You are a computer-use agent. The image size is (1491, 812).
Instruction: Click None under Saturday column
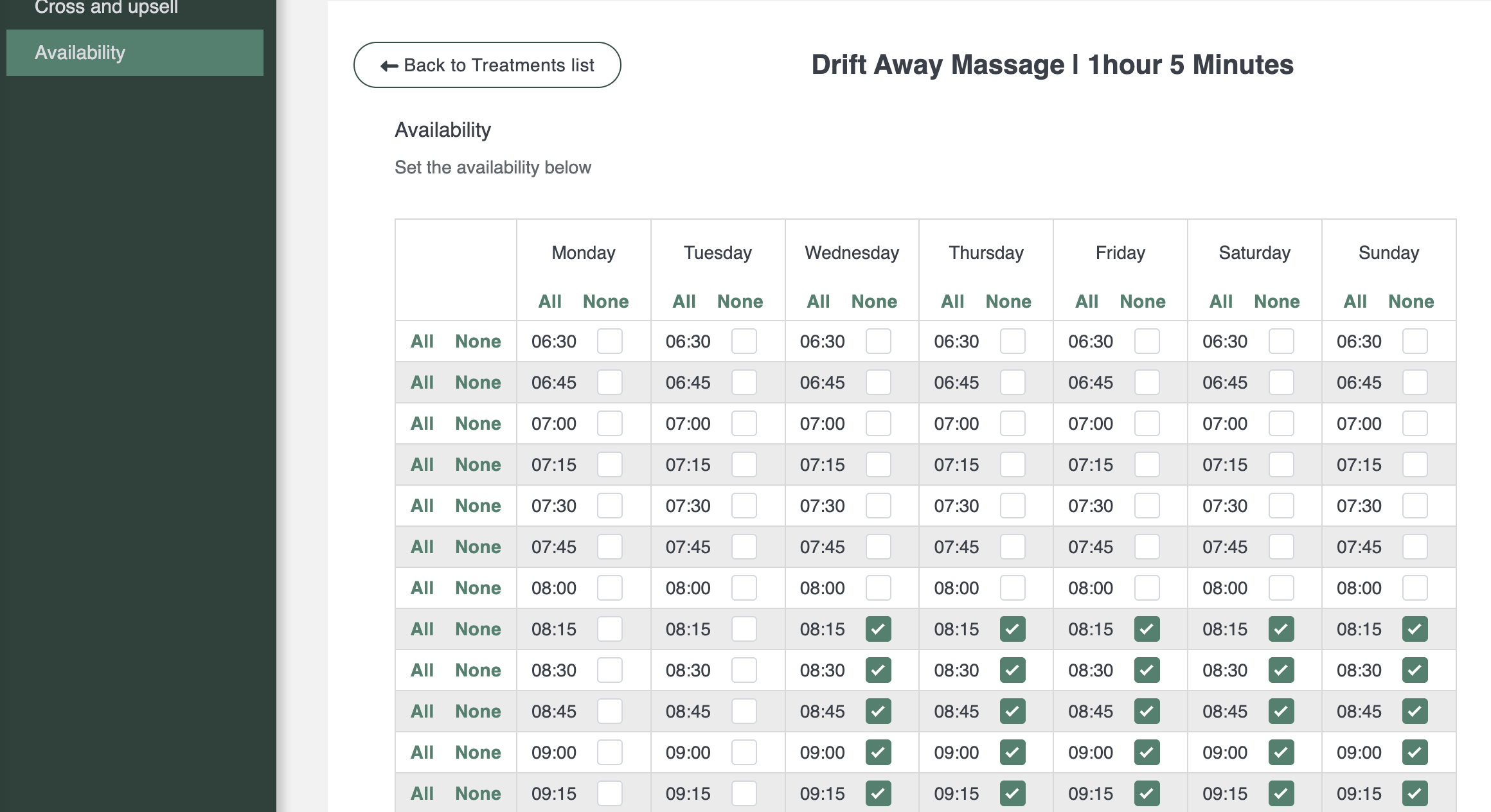click(1276, 301)
